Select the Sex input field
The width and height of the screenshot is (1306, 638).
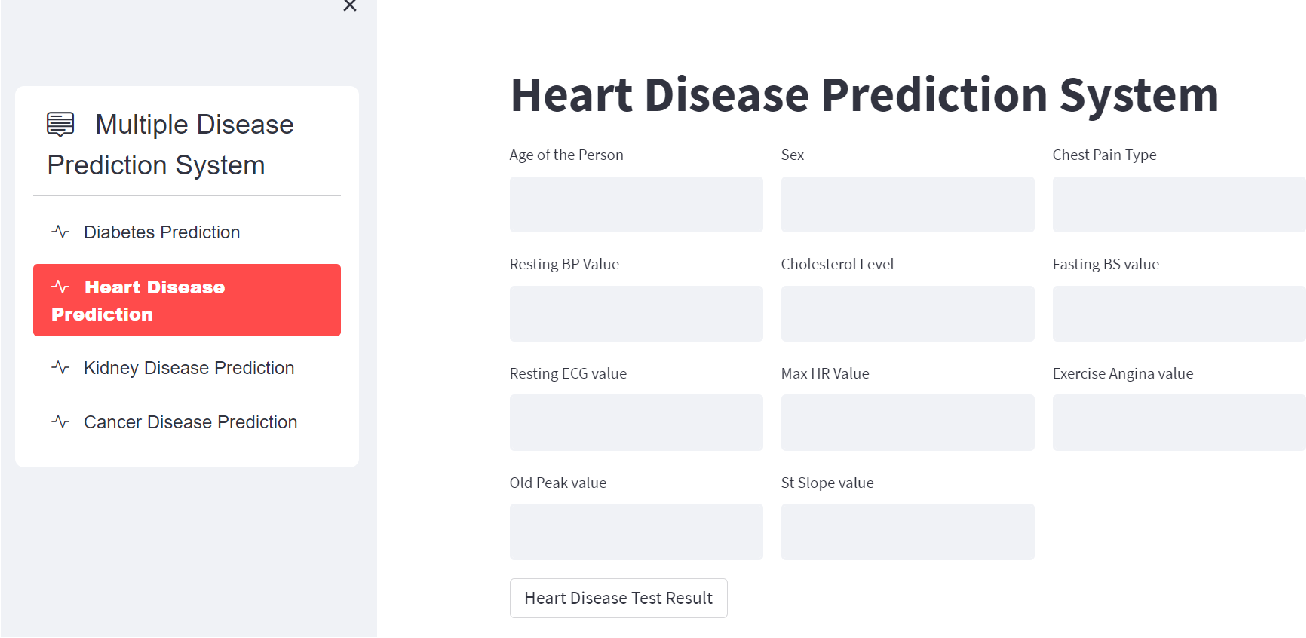907,204
